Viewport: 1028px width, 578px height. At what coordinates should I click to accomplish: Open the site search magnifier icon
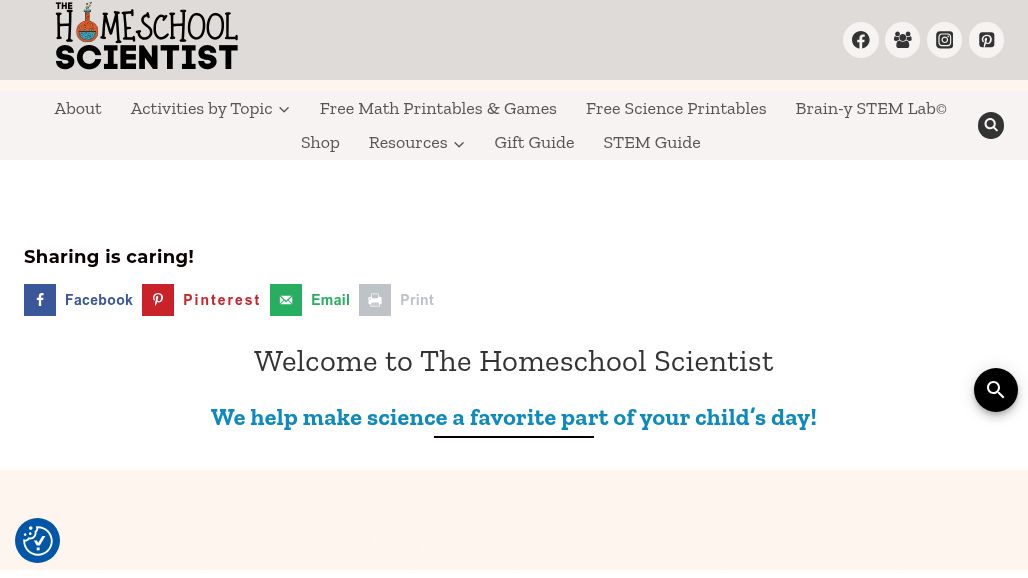(991, 125)
